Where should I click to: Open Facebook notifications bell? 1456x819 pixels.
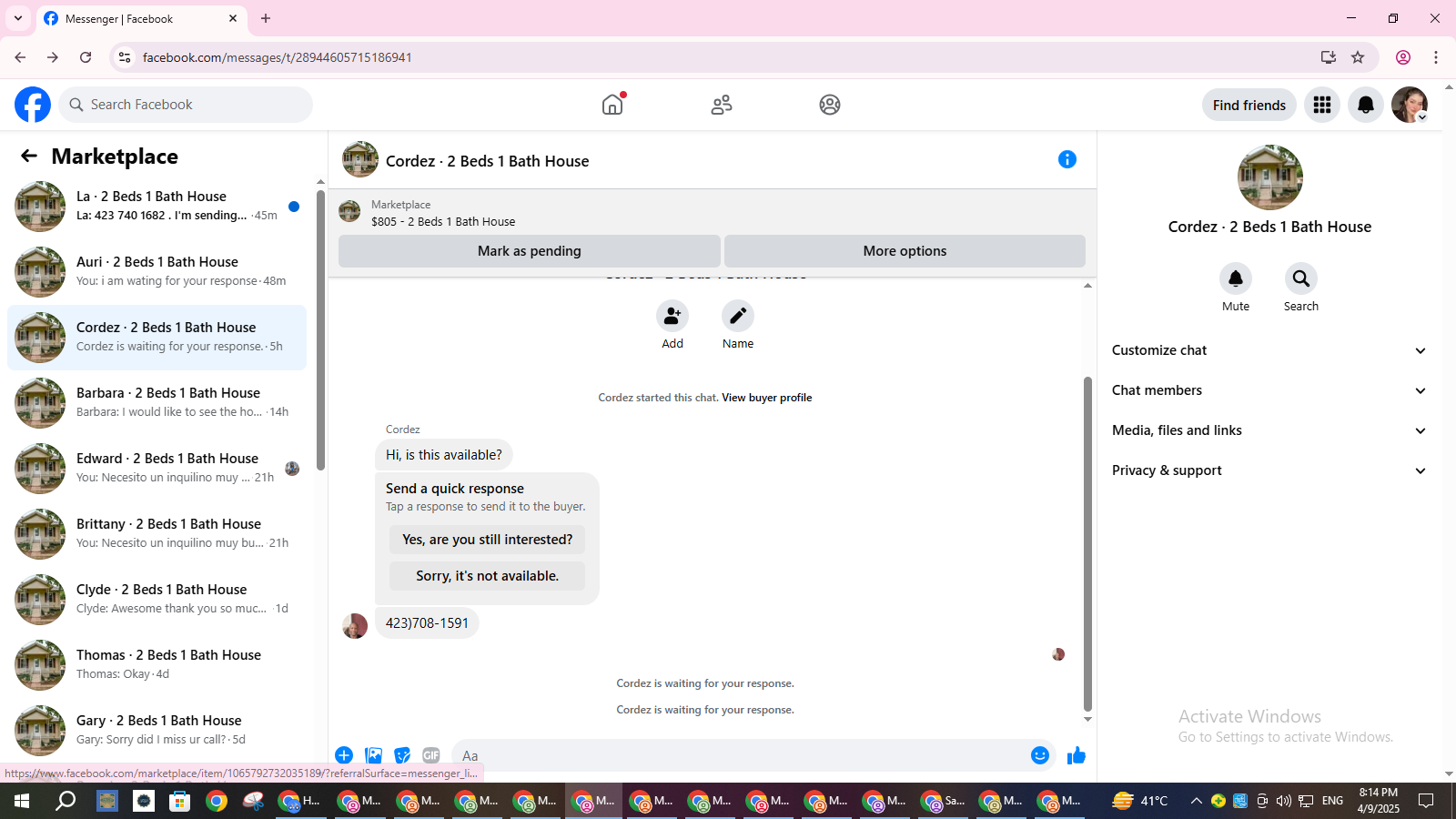pyautogui.click(x=1366, y=105)
